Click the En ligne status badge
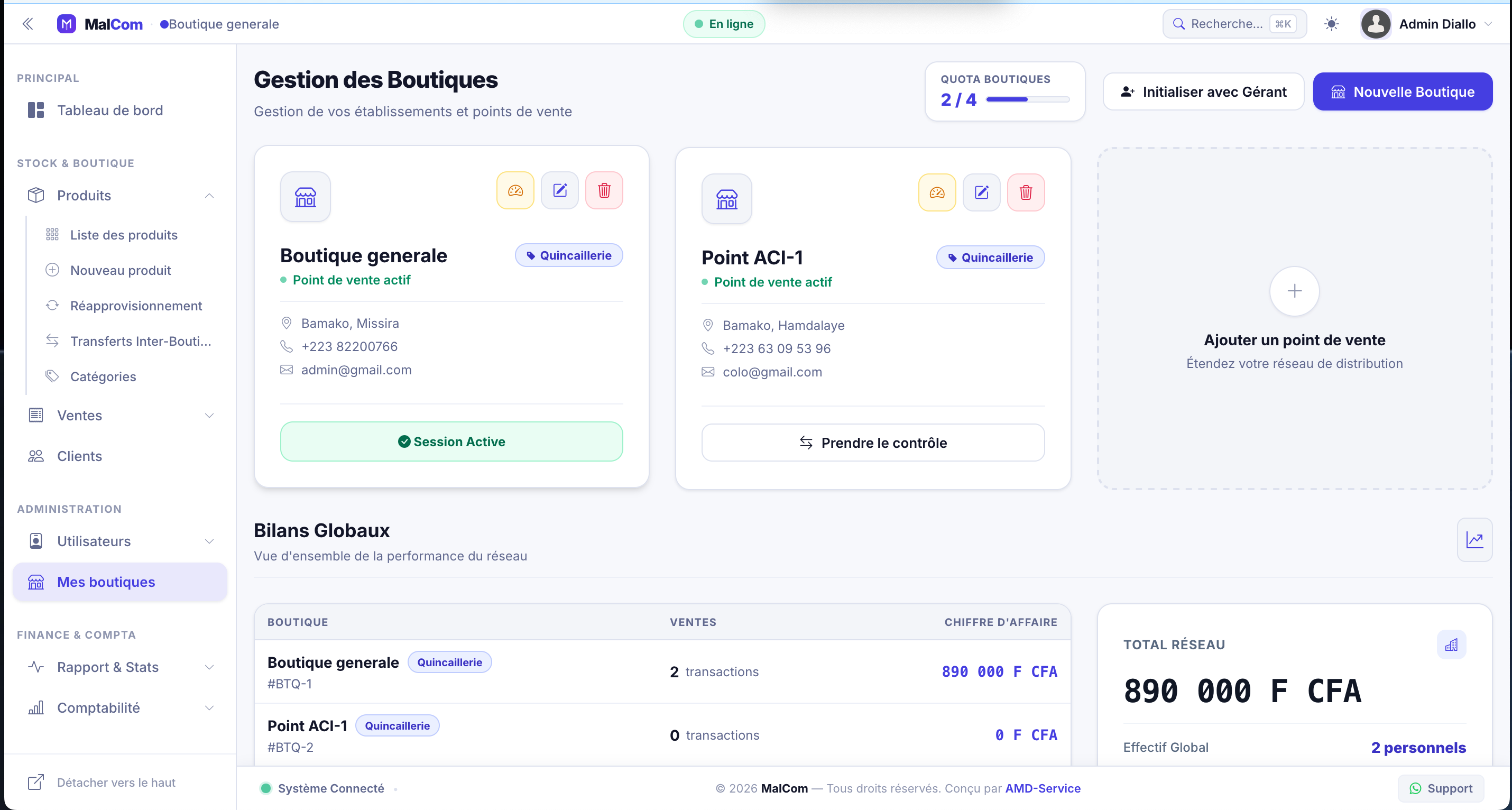Screen dimensions: 1512x810 (724, 23)
